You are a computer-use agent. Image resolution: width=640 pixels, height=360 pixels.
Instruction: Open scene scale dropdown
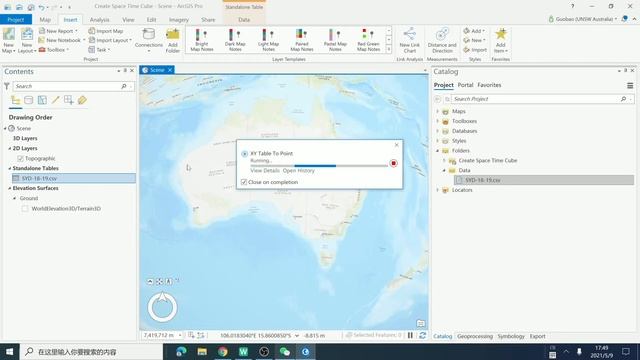point(180,335)
